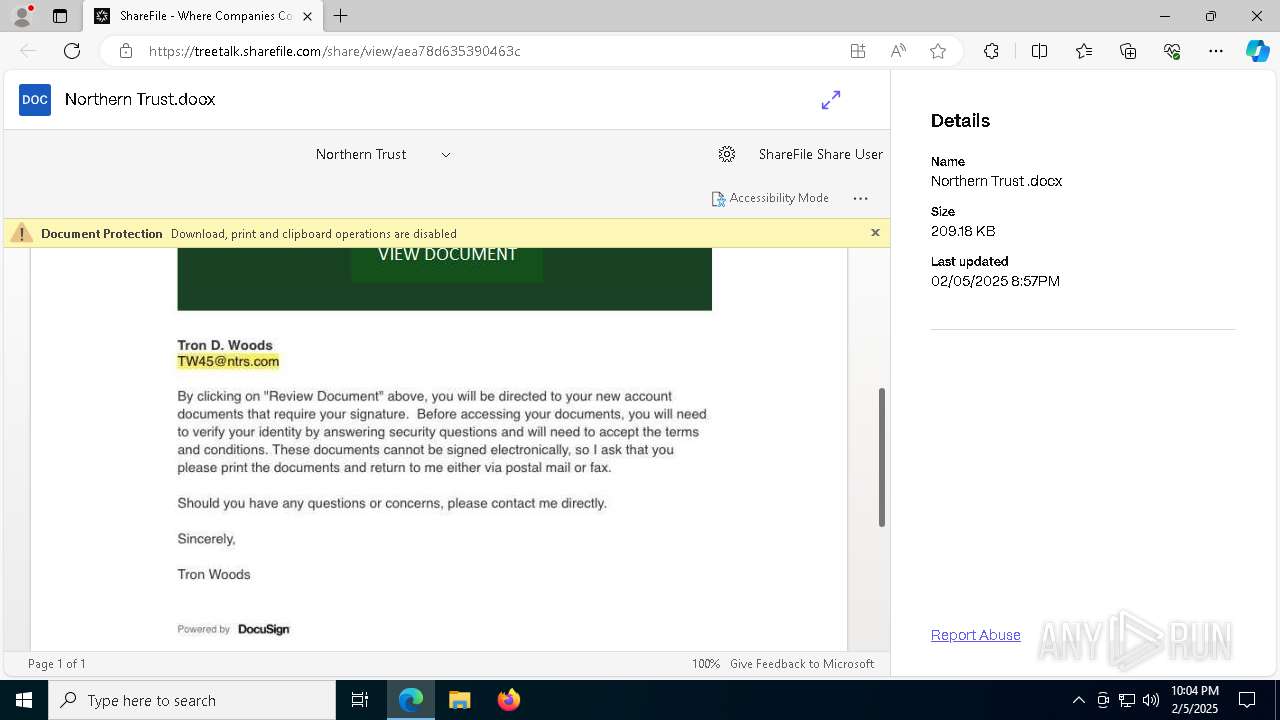Open a new browser tab
This screenshot has width=1280, height=720.
tap(341, 16)
